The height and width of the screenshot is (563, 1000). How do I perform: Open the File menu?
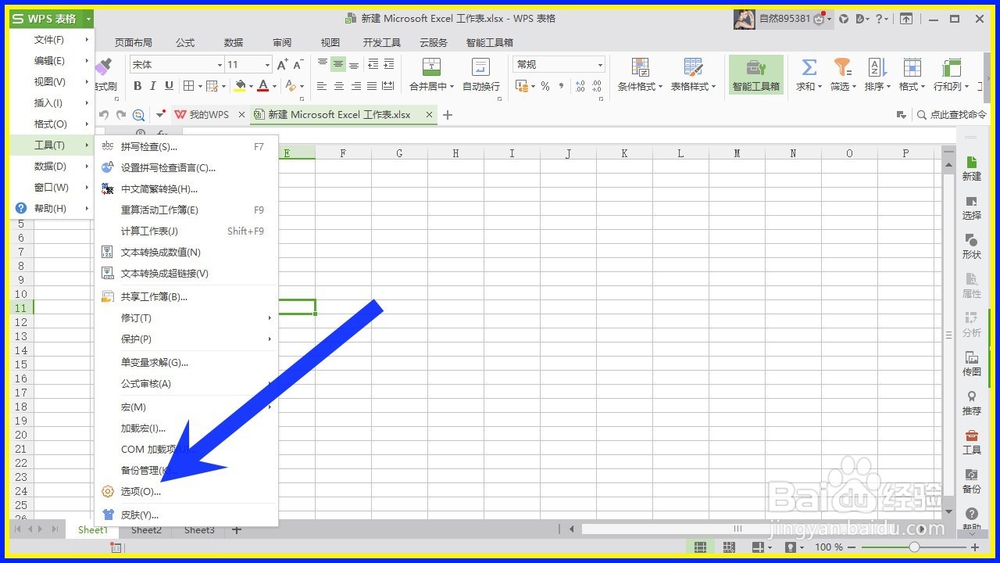(52, 40)
